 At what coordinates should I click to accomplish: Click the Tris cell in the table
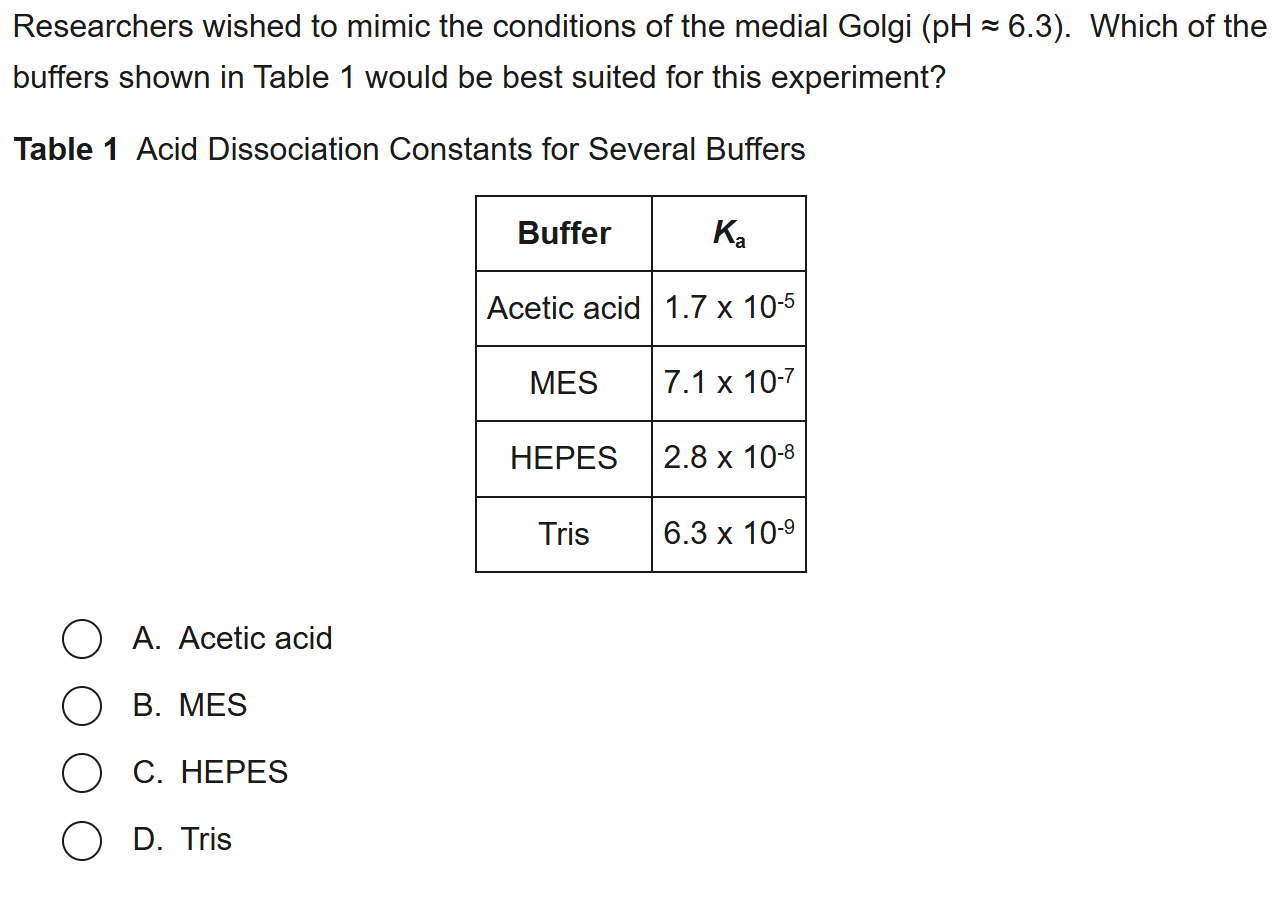tap(564, 535)
